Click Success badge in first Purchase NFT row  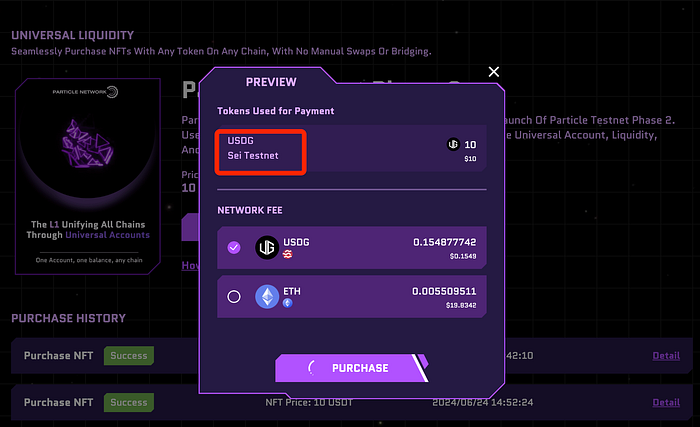(129, 355)
